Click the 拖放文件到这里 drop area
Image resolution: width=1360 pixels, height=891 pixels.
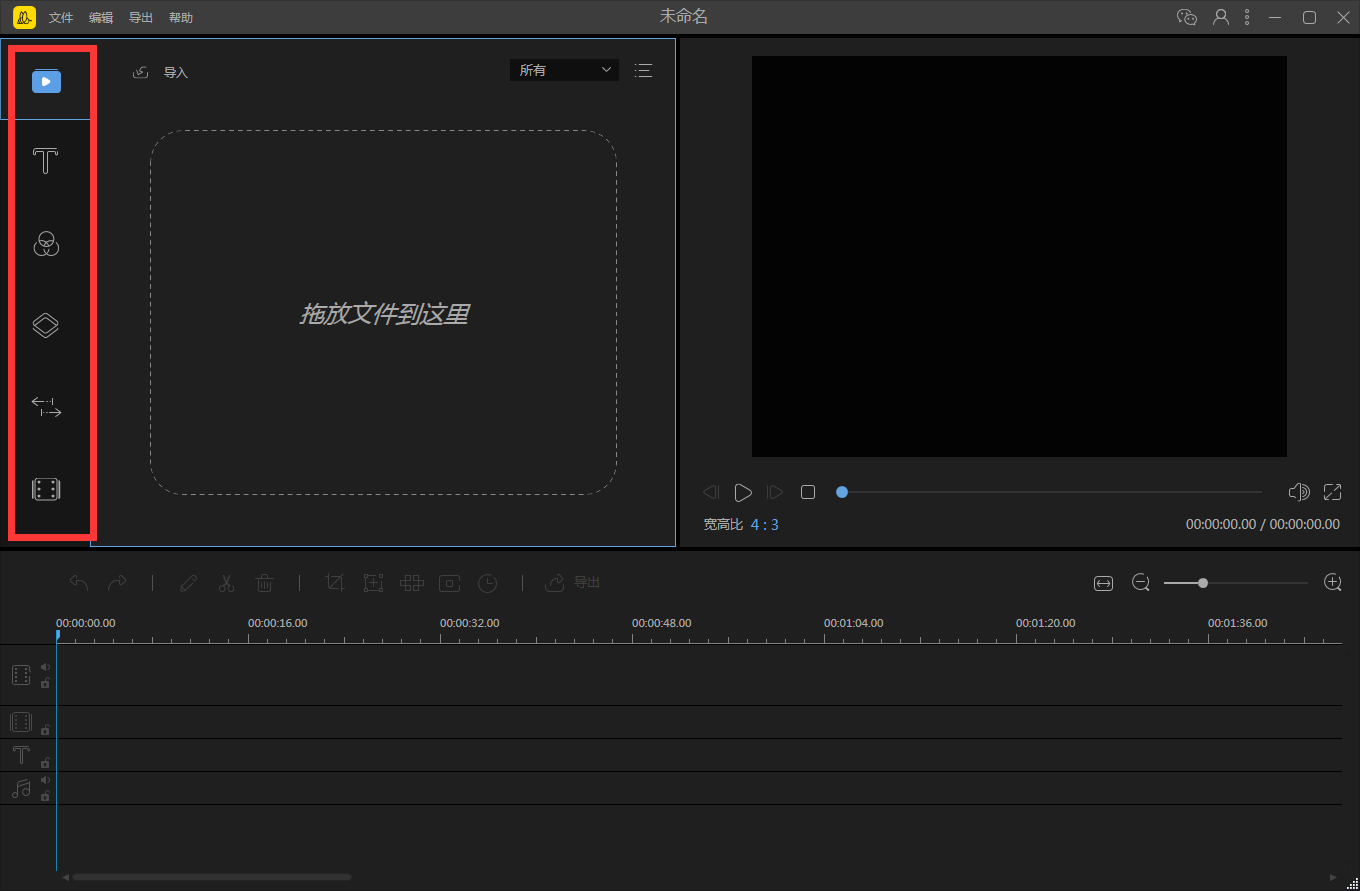(x=384, y=313)
